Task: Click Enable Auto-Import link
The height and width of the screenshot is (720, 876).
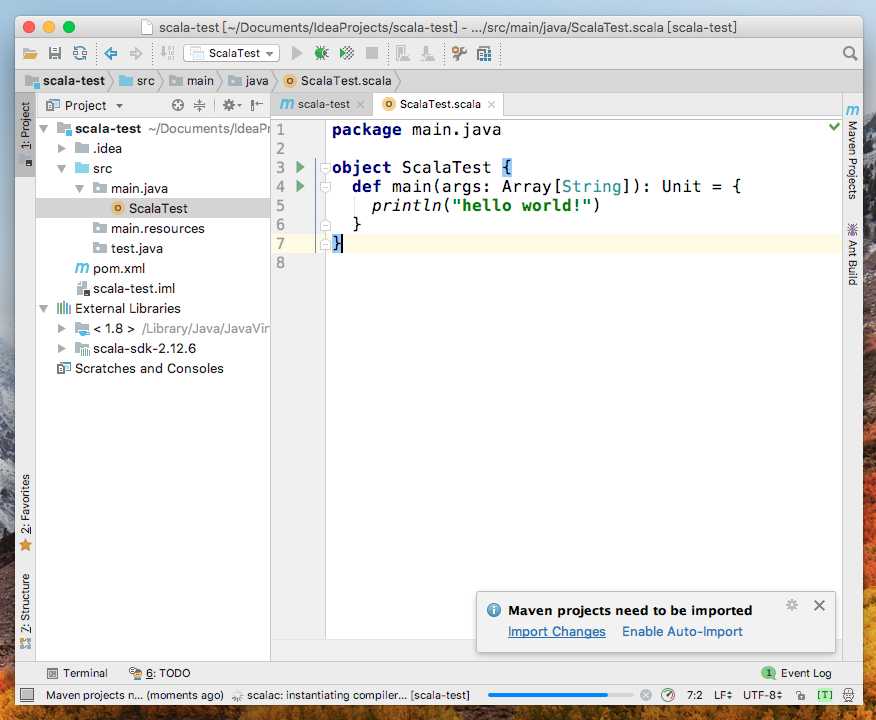Action: (682, 632)
